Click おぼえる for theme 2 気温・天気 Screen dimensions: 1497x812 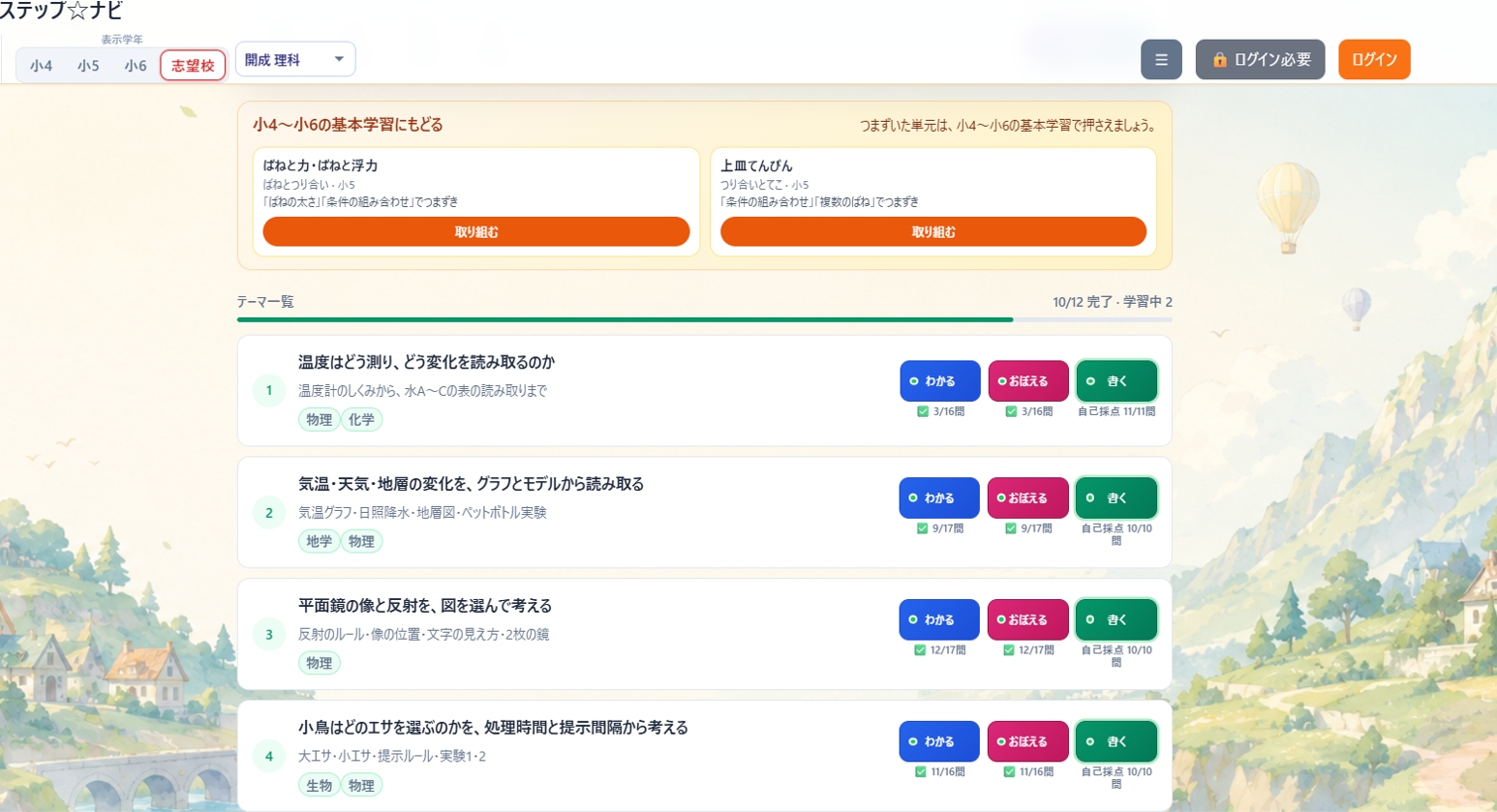tap(1028, 497)
